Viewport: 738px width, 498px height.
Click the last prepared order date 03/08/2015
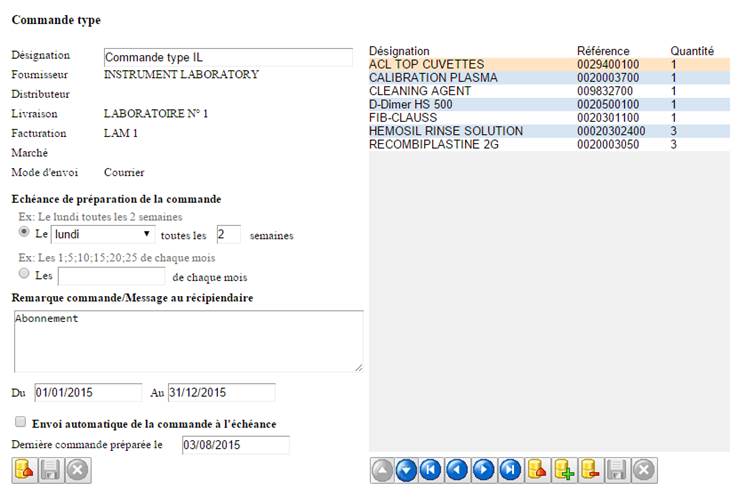tap(236, 445)
